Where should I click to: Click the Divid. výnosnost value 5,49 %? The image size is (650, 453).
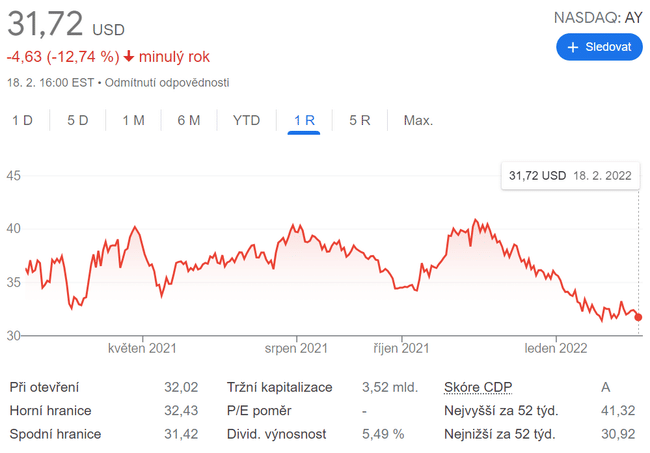tap(383, 434)
